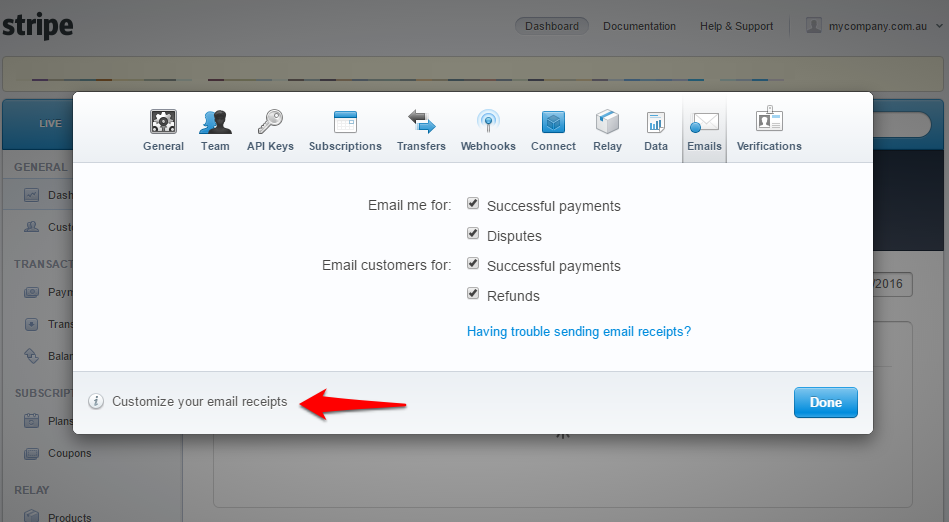
Task: Disable customer emails for Refunds
Action: [x=473, y=294]
